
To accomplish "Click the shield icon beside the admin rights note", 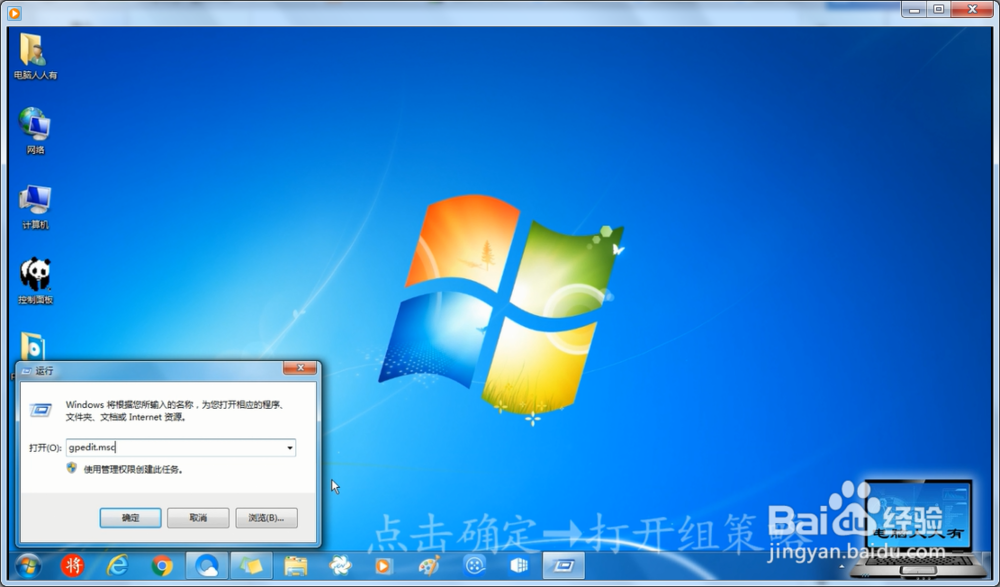I will pos(72,468).
